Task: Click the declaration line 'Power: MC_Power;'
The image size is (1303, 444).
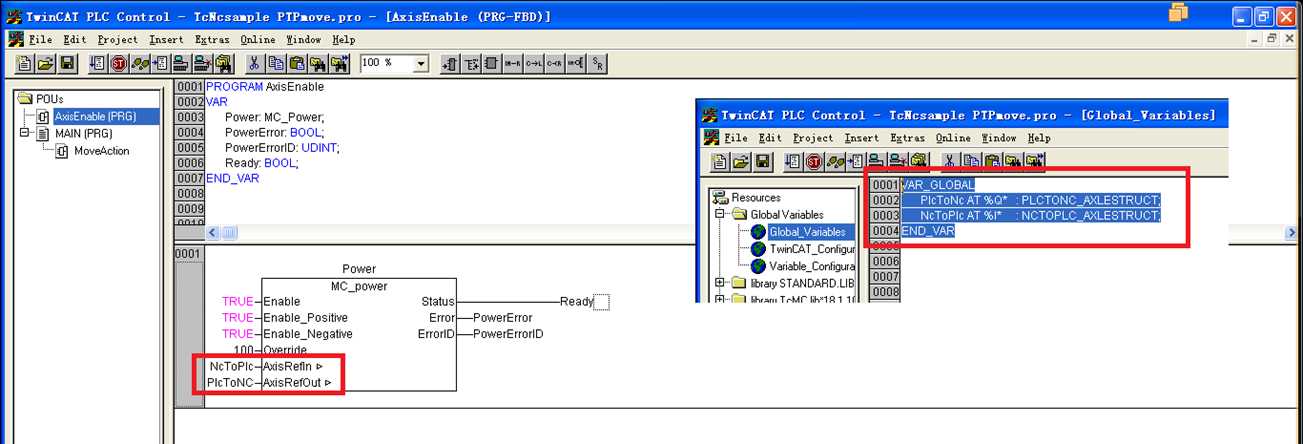Action: tap(275, 117)
